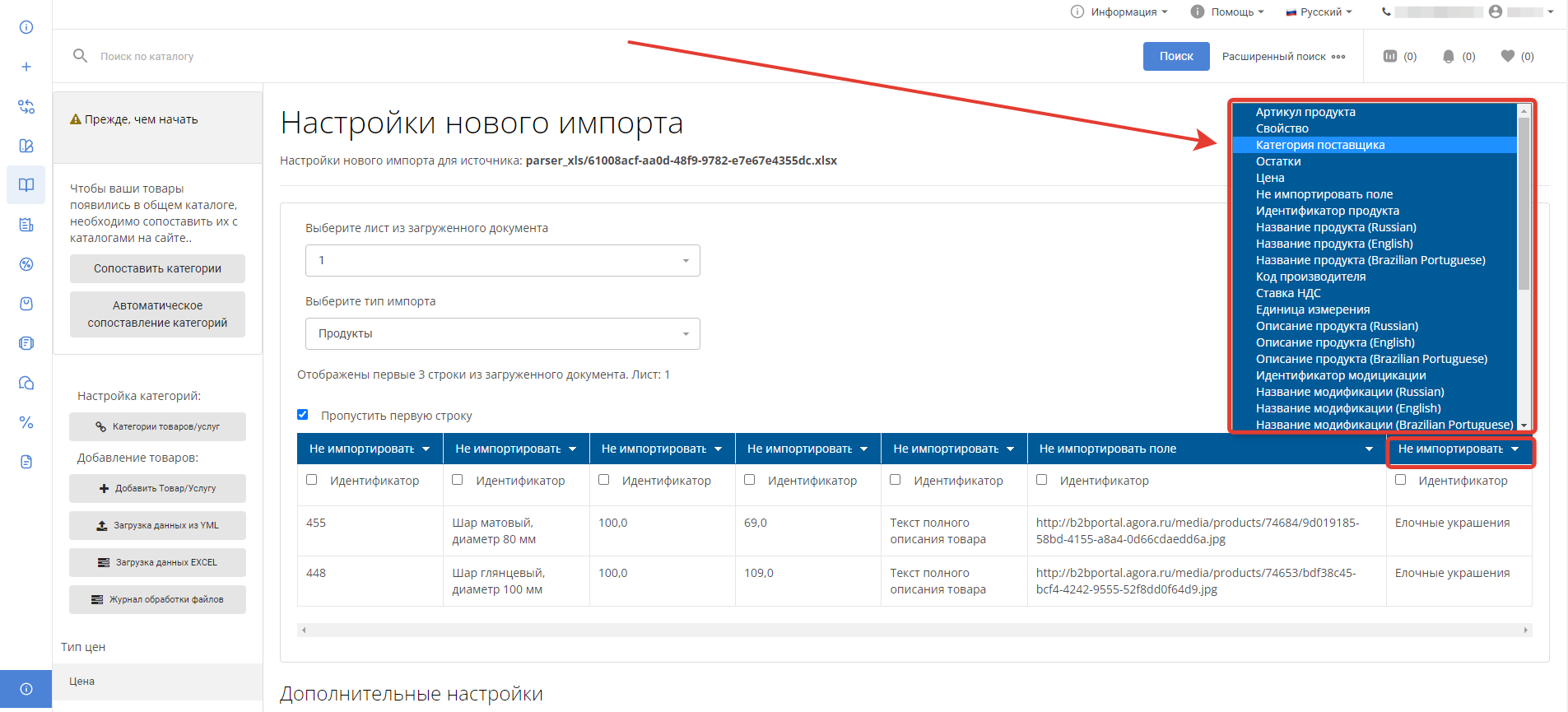Select "Категория поставщика" from the list

coord(1319,145)
